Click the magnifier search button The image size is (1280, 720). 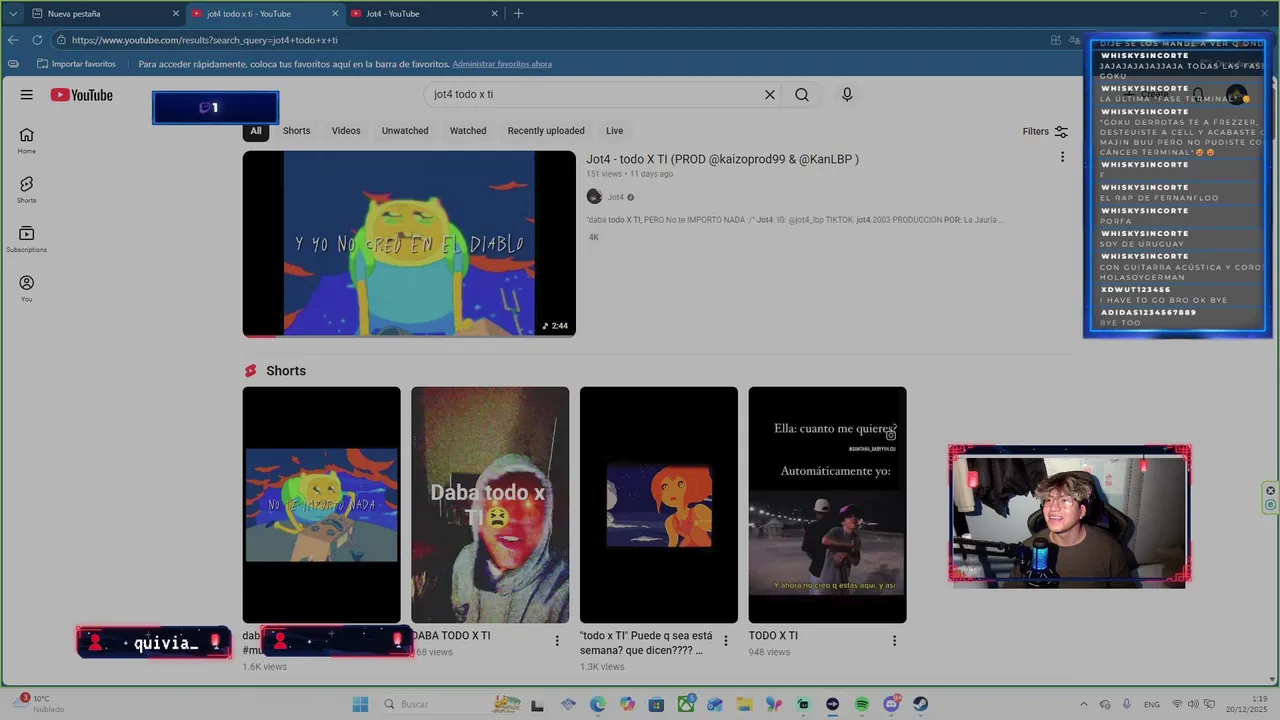[x=802, y=95]
